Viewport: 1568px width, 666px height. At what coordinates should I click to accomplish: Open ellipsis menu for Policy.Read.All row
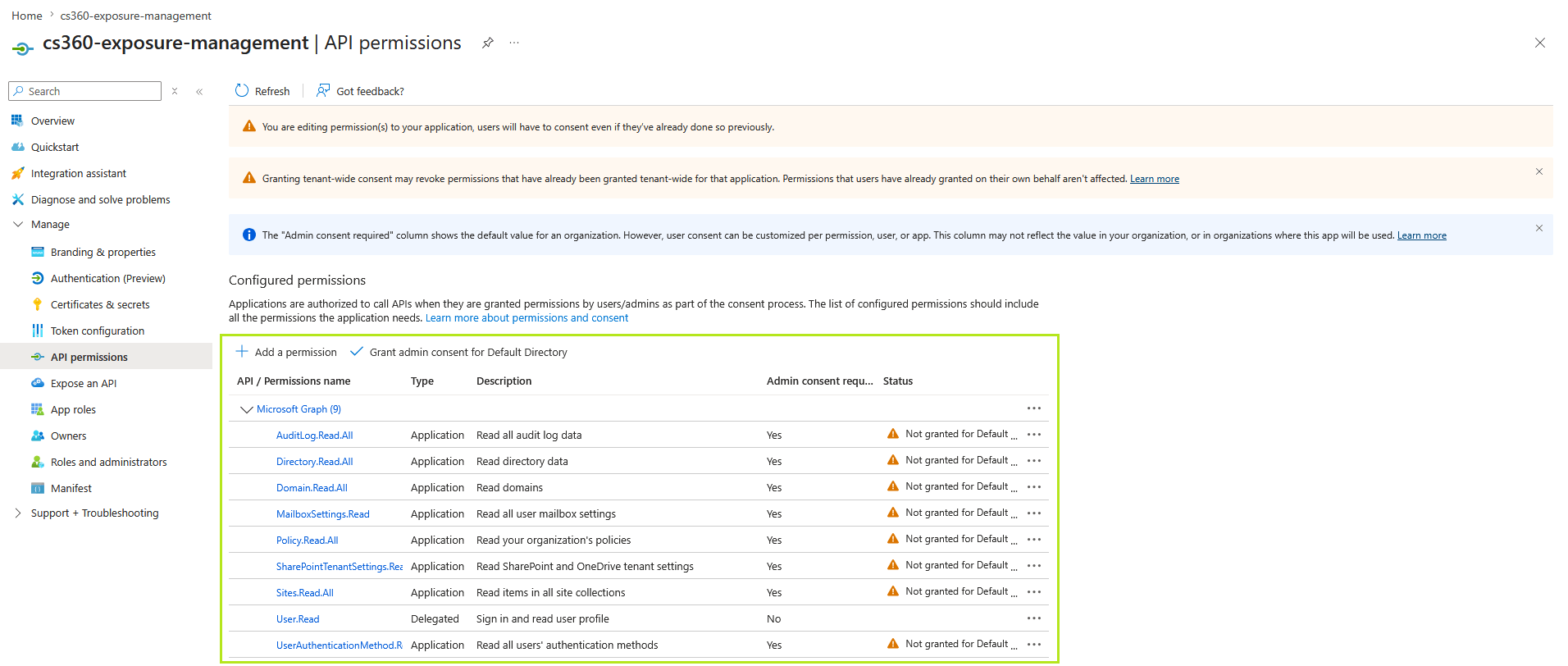[1034, 540]
